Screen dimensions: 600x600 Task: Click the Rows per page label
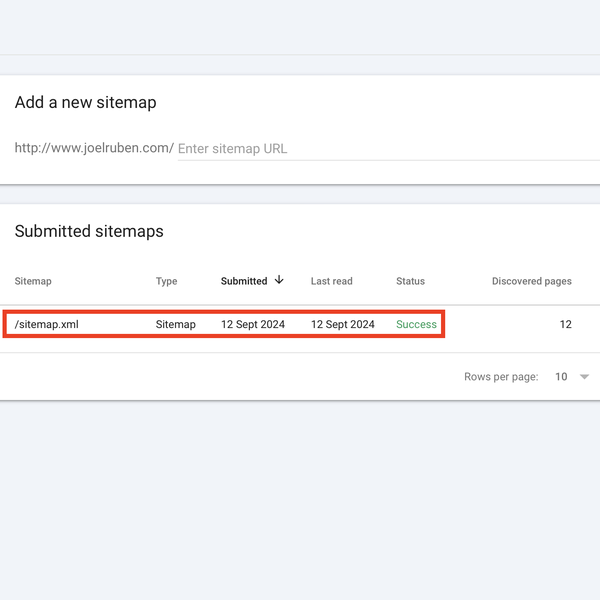click(501, 377)
